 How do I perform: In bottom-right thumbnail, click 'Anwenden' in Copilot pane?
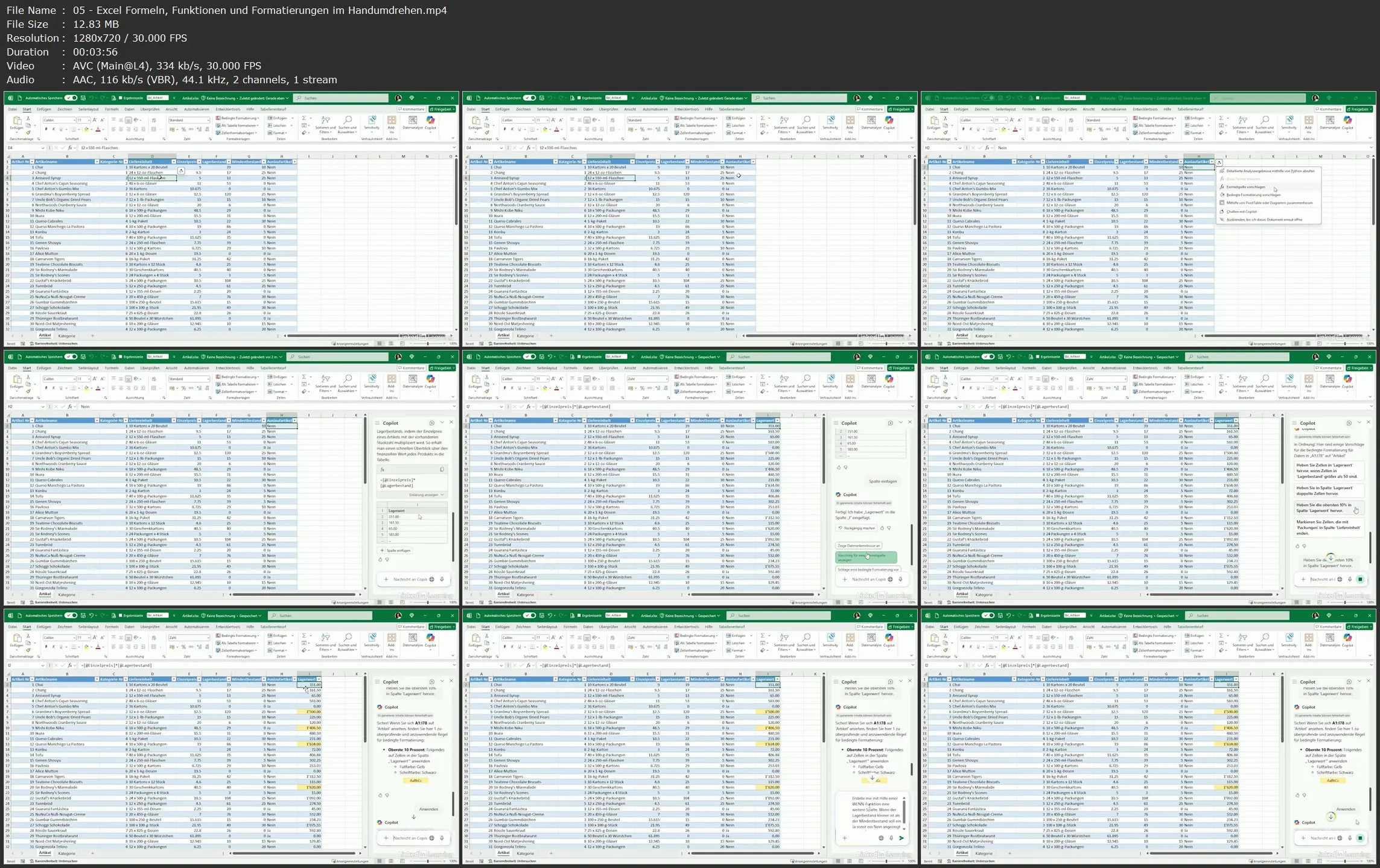click(x=1346, y=809)
